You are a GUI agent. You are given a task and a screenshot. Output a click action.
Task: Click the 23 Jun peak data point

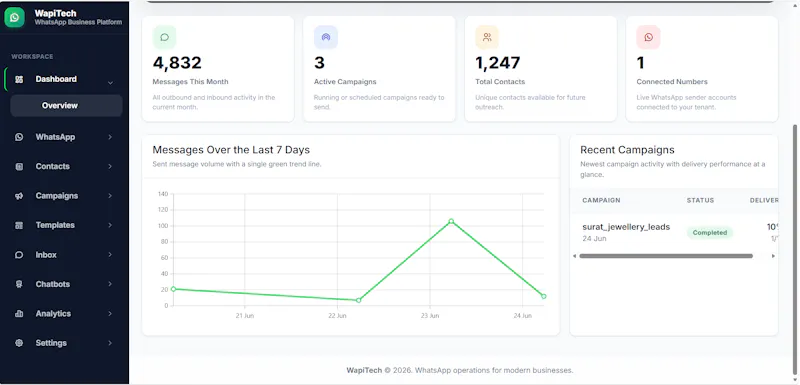click(x=451, y=221)
